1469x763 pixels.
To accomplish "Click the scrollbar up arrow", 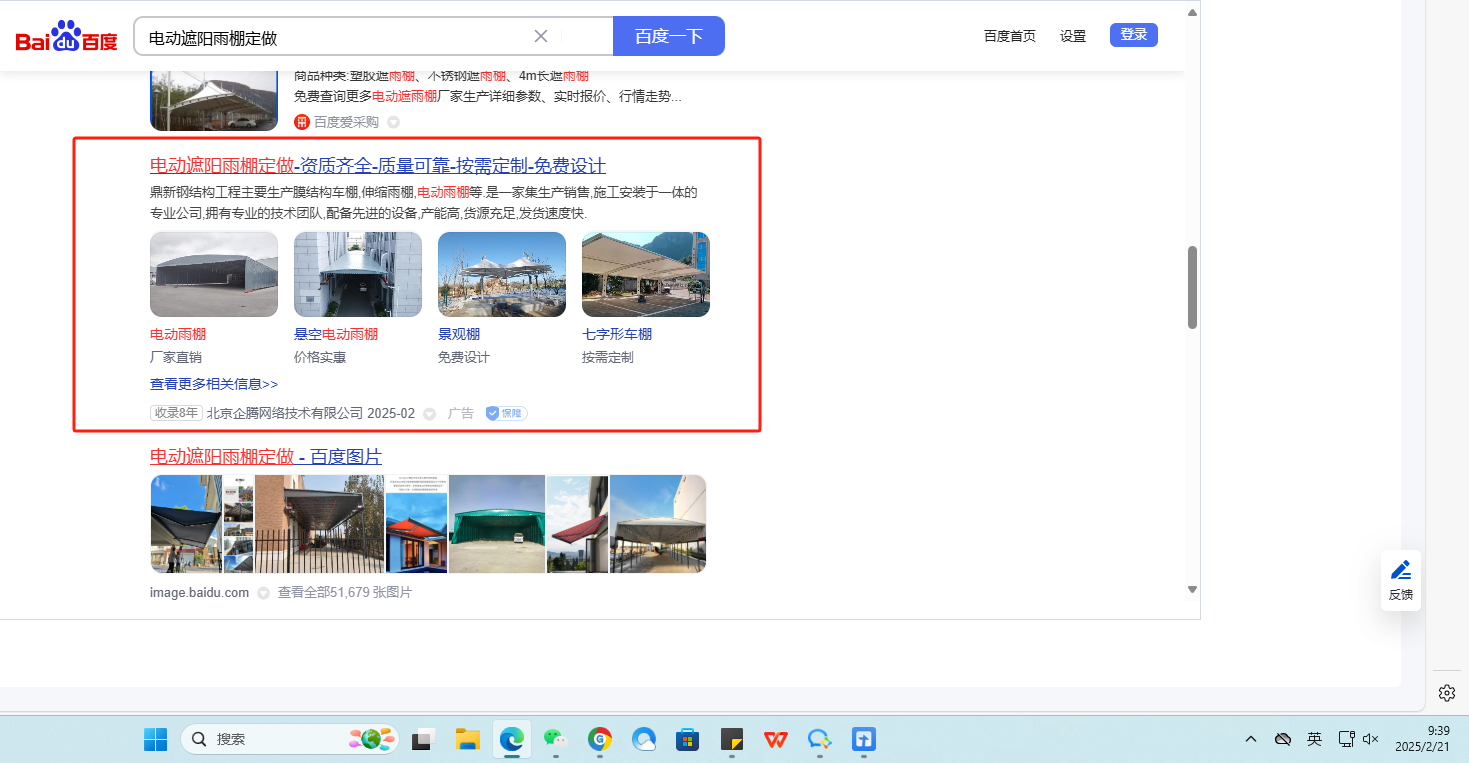I will point(1192,12).
